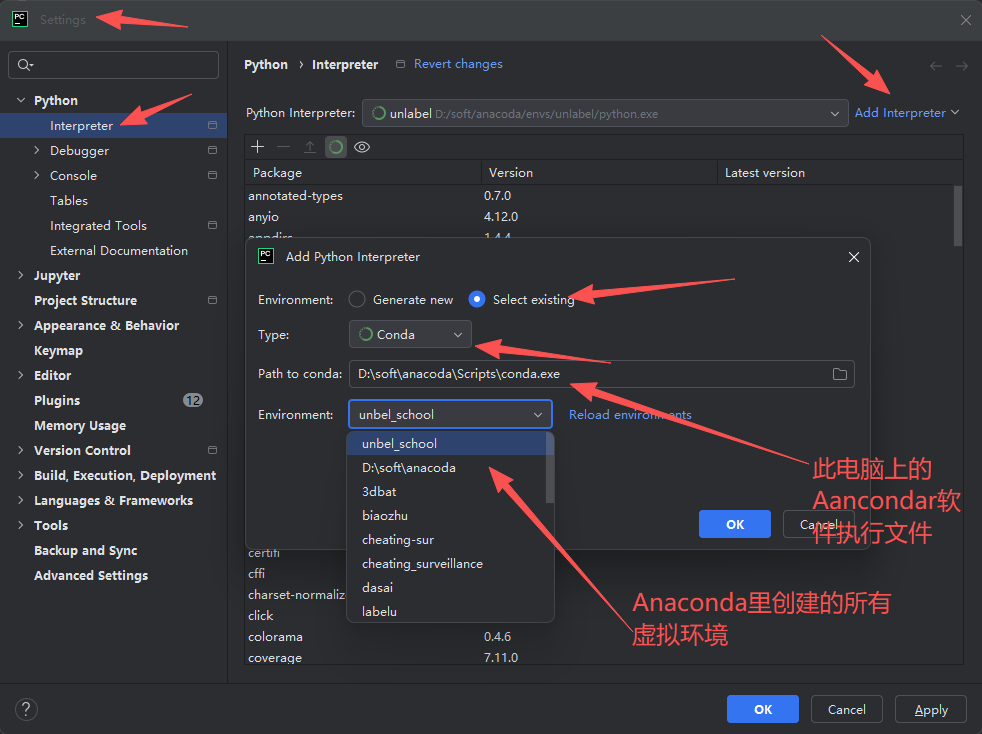Click project-level icon next to Version Control
The height and width of the screenshot is (734, 982).
point(212,450)
